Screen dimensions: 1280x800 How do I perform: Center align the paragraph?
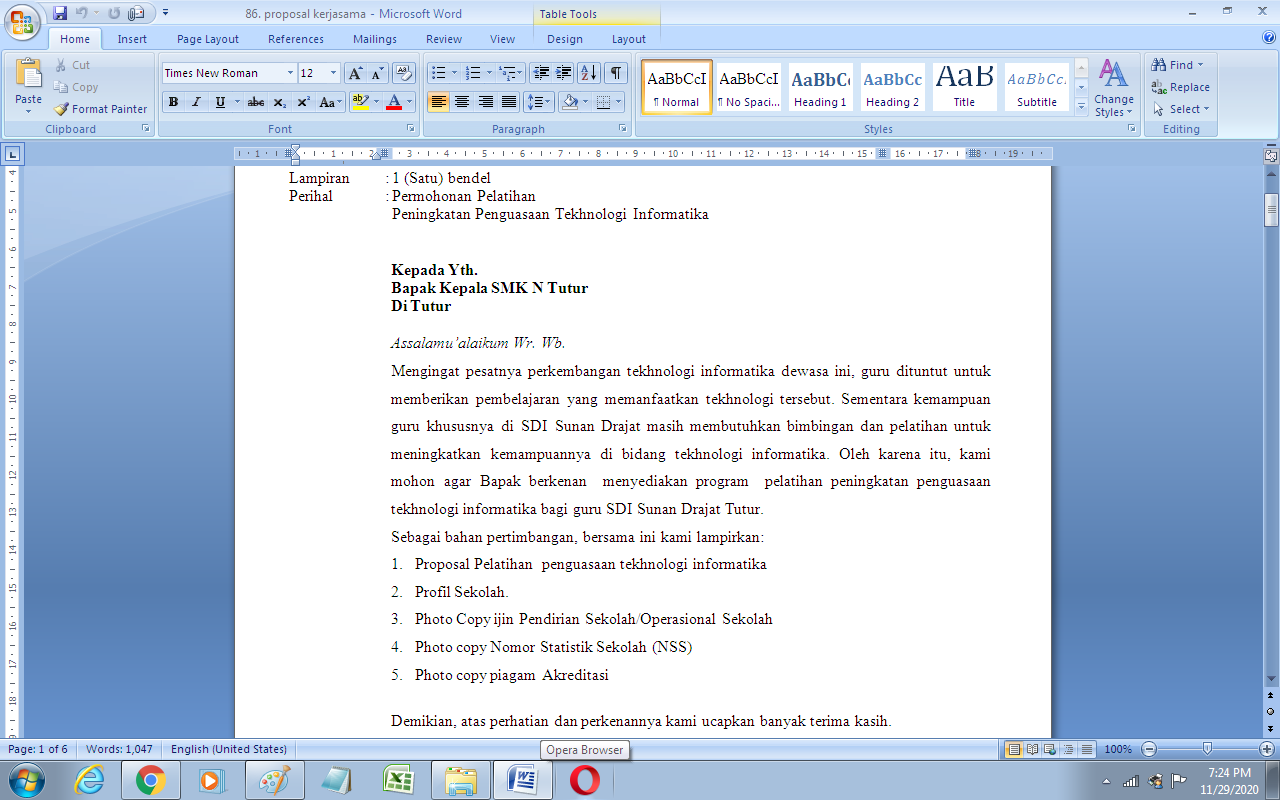point(462,102)
